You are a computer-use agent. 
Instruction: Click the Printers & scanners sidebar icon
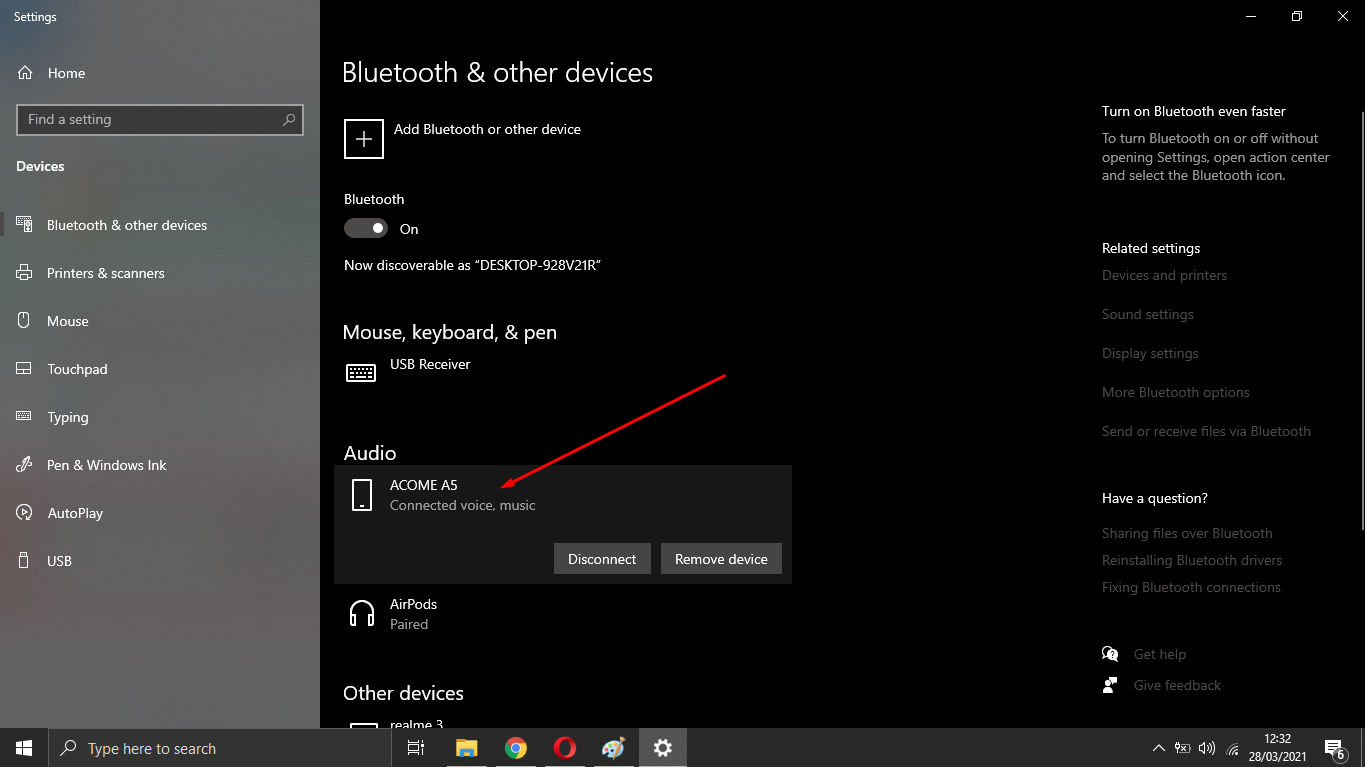[x=25, y=273]
